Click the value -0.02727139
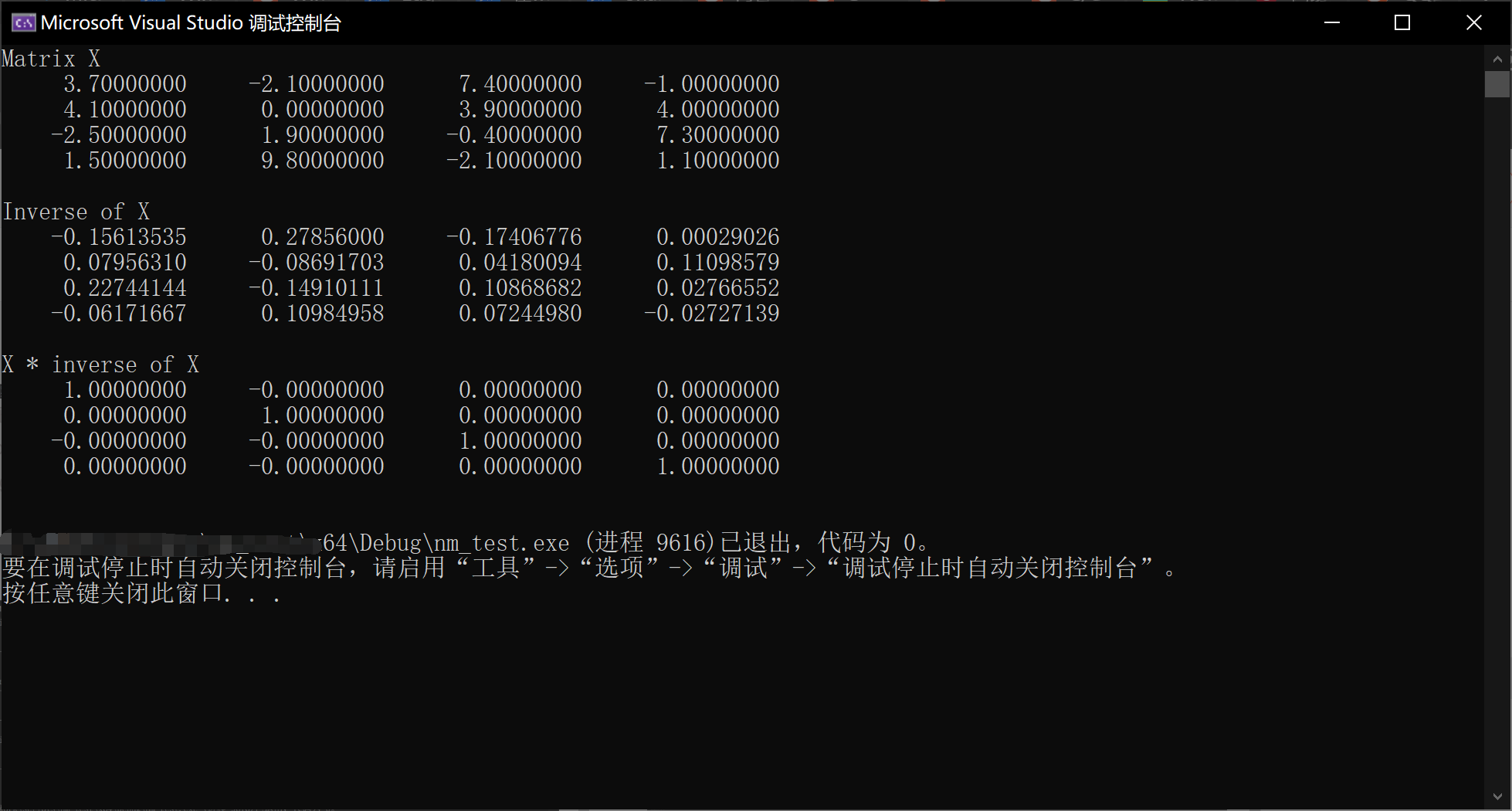Image resolution: width=1512 pixels, height=811 pixels. coord(712,314)
